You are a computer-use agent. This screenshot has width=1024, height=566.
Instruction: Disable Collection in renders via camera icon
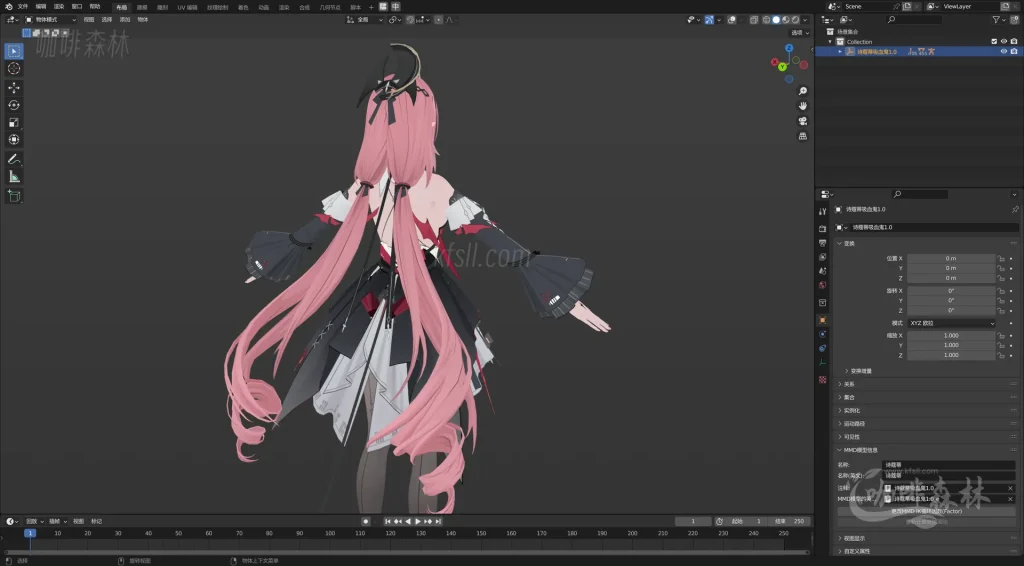point(1014,41)
